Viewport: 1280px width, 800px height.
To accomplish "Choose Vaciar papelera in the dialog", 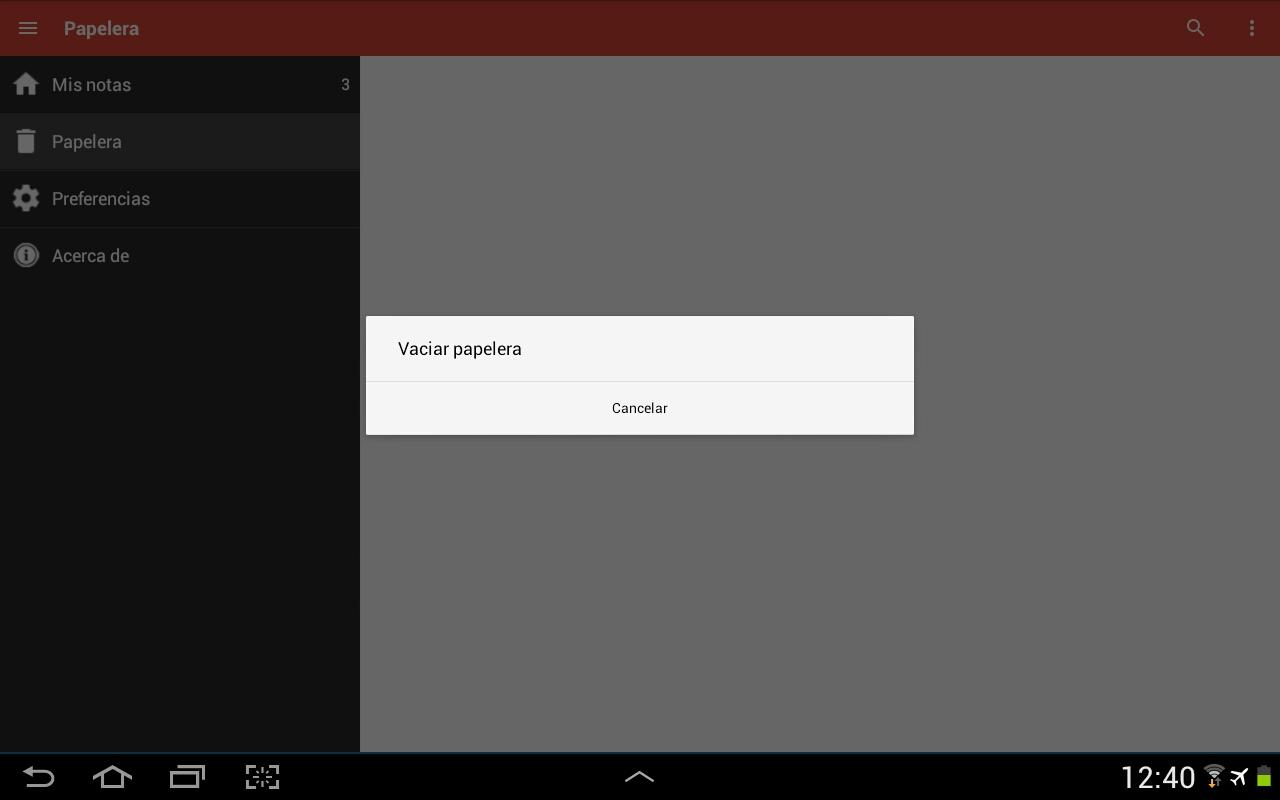I will (640, 349).
